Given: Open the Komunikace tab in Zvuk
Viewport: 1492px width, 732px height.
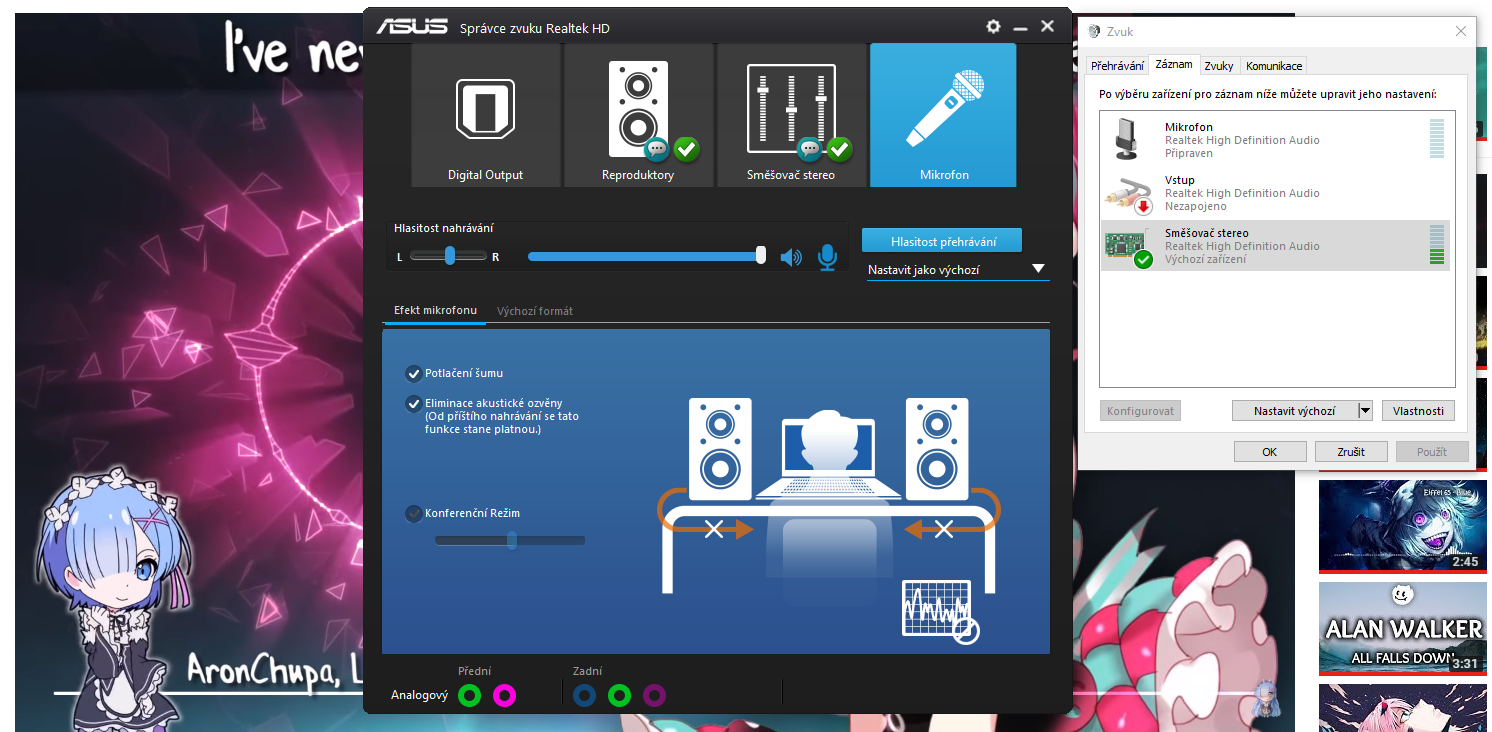Looking at the screenshot, I should pyautogui.click(x=1274, y=66).
